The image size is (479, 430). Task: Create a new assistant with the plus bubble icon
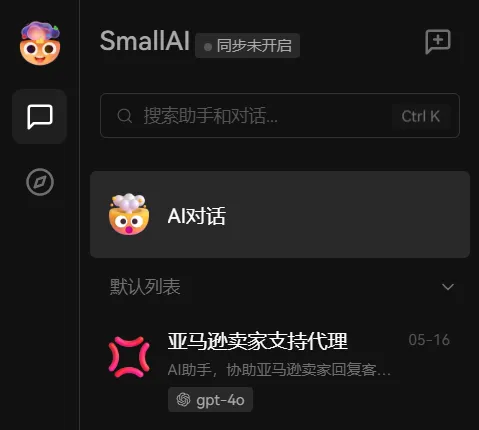click(438, 42)
